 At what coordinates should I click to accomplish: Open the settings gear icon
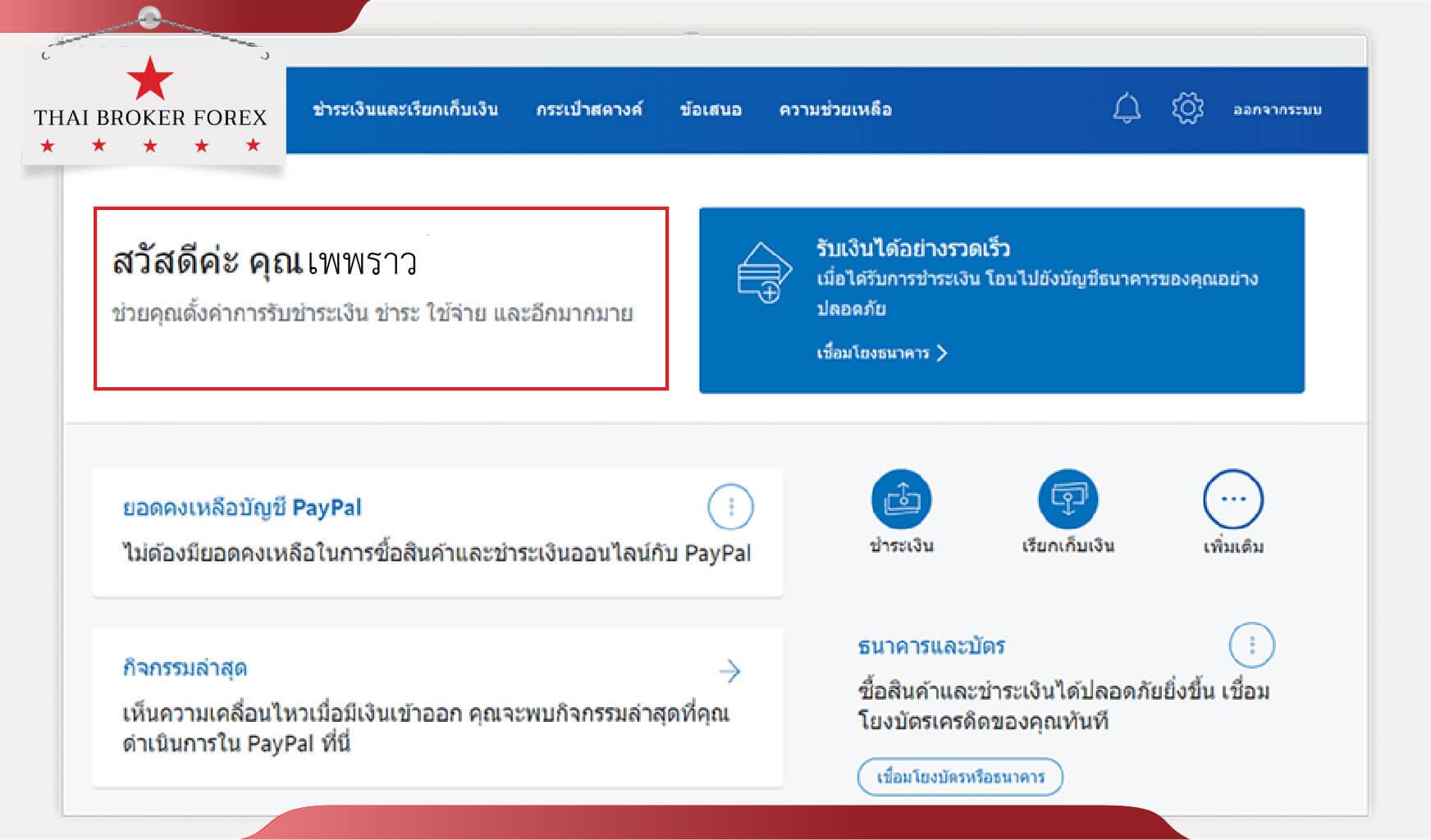[1187, 108]
